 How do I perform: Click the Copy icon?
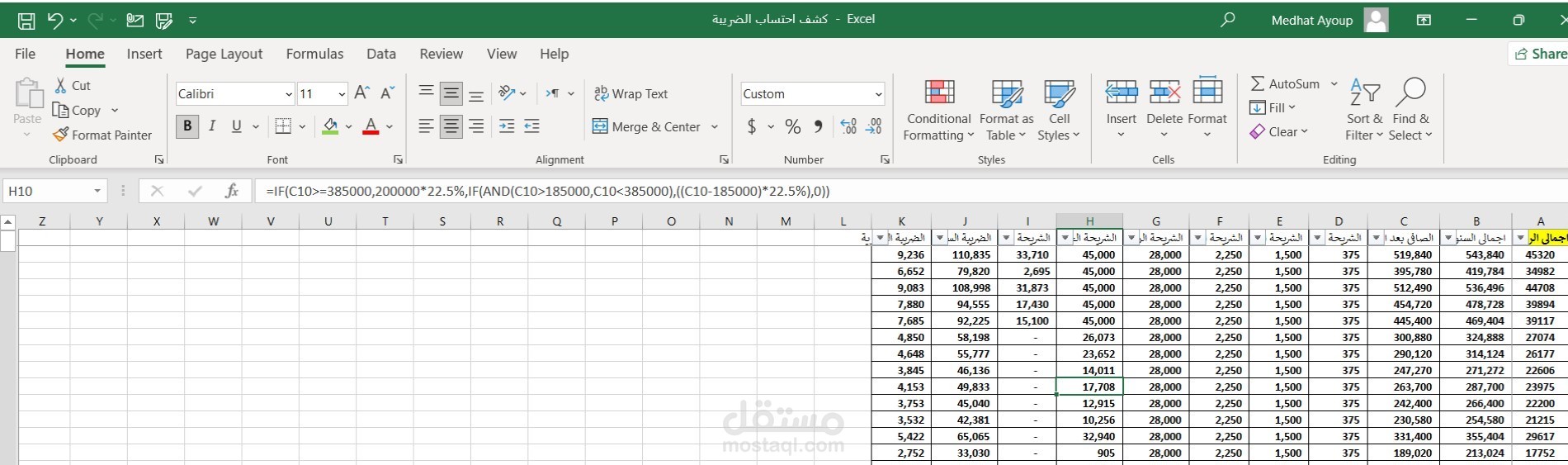[60, 110]
